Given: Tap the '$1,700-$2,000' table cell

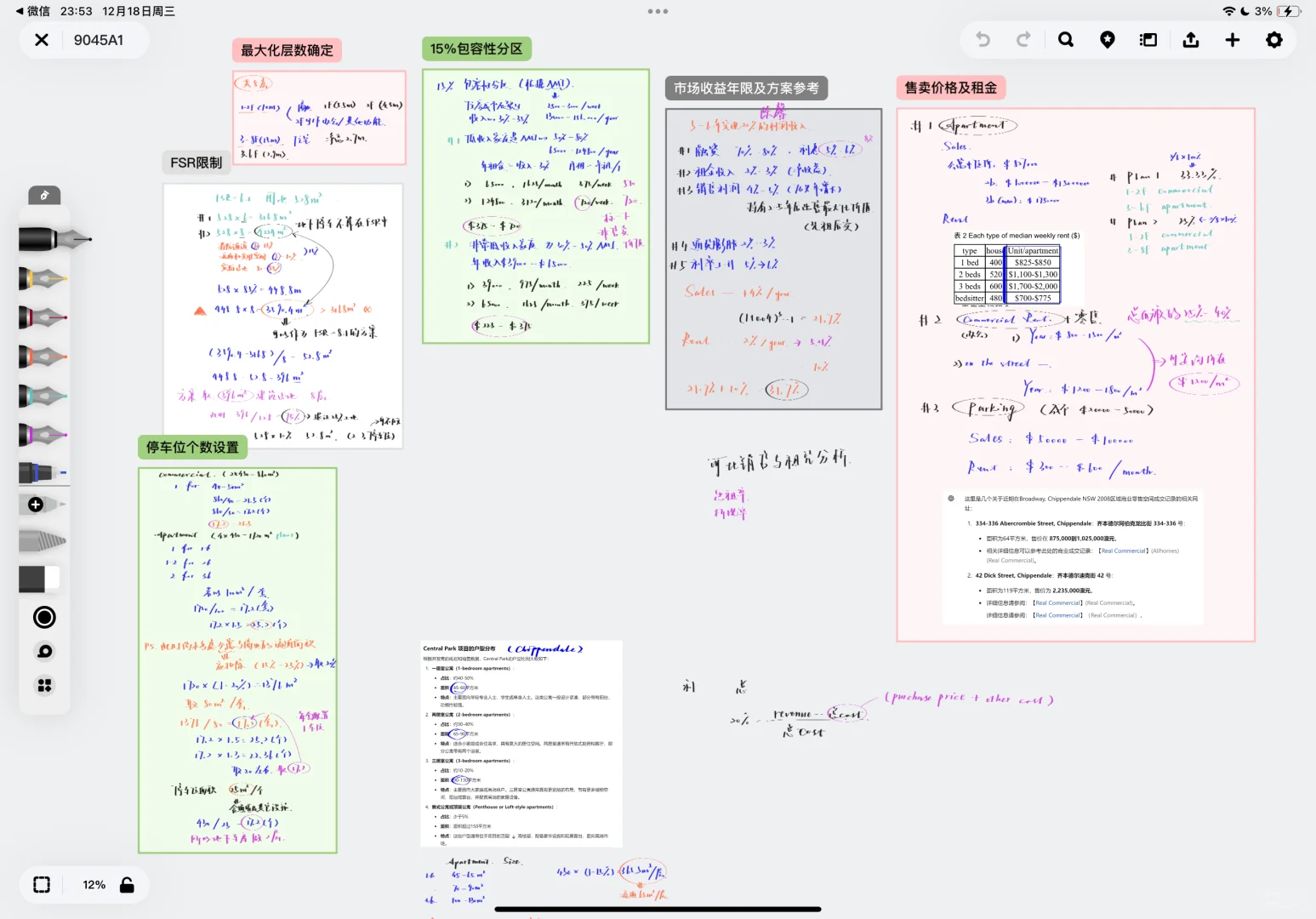Looking at the screenshot, I should point(1033,287).
